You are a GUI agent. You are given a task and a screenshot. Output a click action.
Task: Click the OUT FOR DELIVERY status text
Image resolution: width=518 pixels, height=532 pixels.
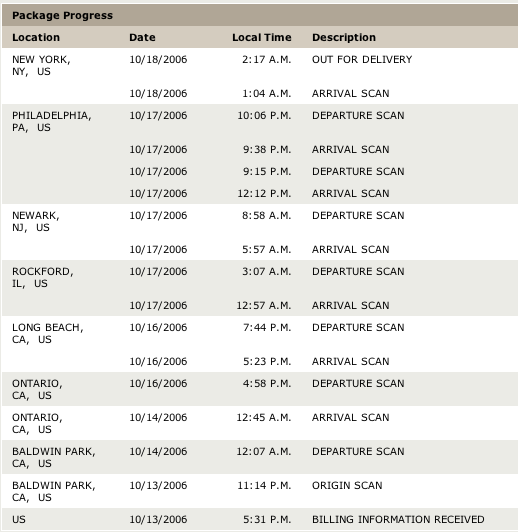click(362, 59)
